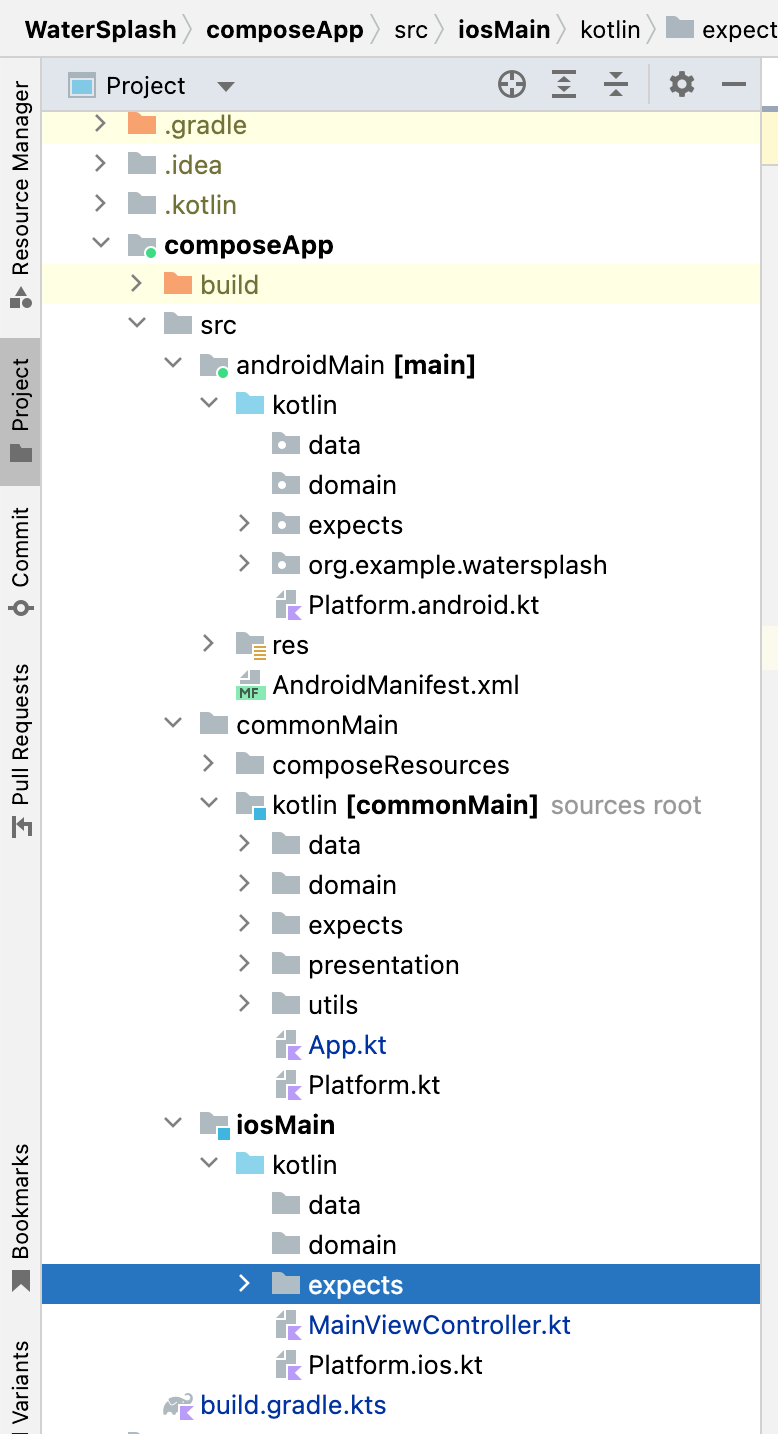Switch to the Variants tool window

pos(19,1380)
